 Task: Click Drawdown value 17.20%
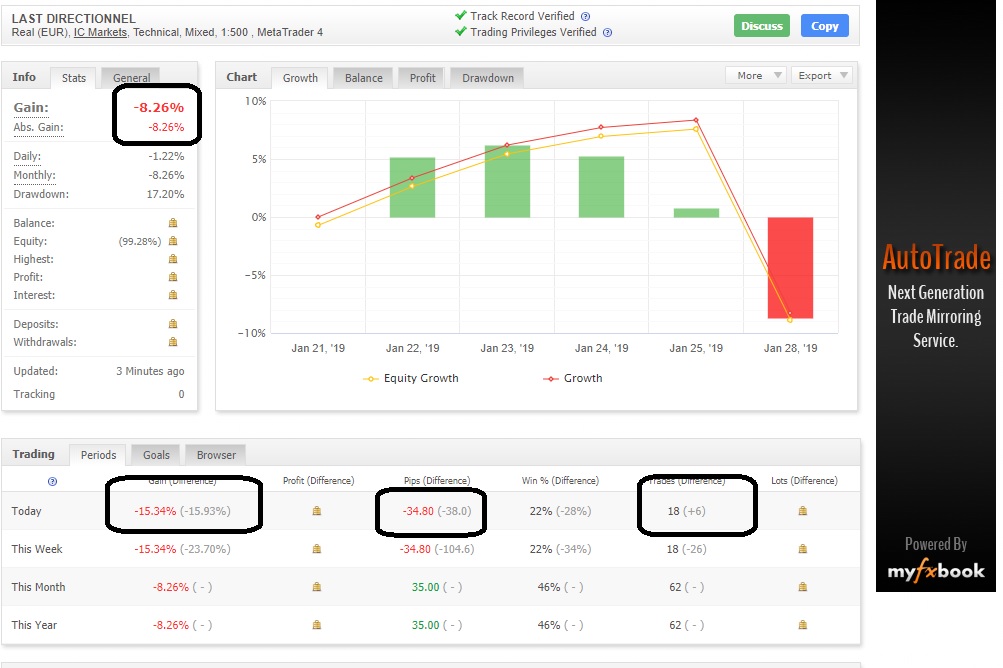[x=165, y=194]
